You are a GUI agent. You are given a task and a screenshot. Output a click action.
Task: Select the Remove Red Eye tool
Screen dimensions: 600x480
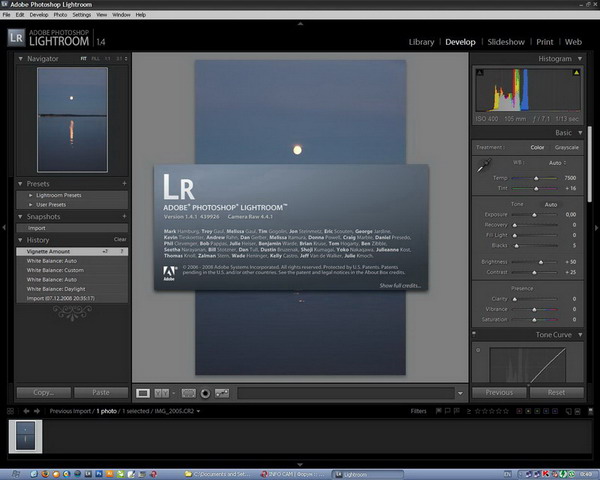point(205,393)
